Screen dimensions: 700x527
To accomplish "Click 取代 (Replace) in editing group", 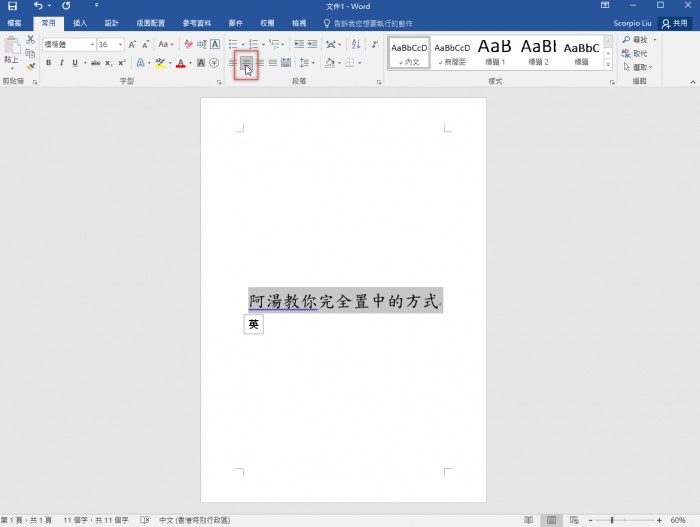I will (x=635, y=54).
